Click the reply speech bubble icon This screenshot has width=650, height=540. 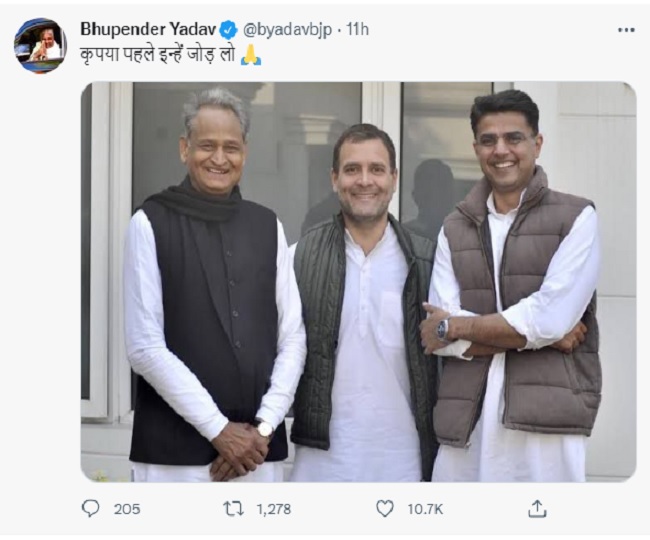(91, 508)
